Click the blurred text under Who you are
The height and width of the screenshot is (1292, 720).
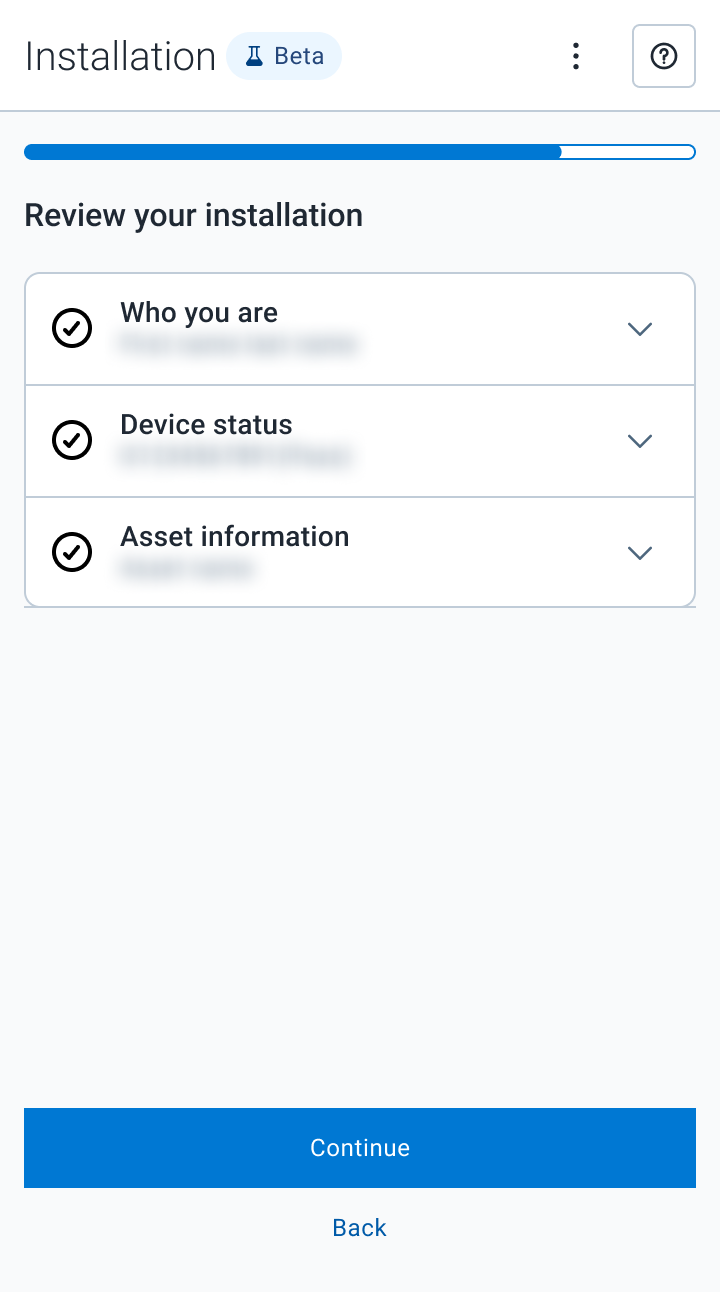[238, 345]
